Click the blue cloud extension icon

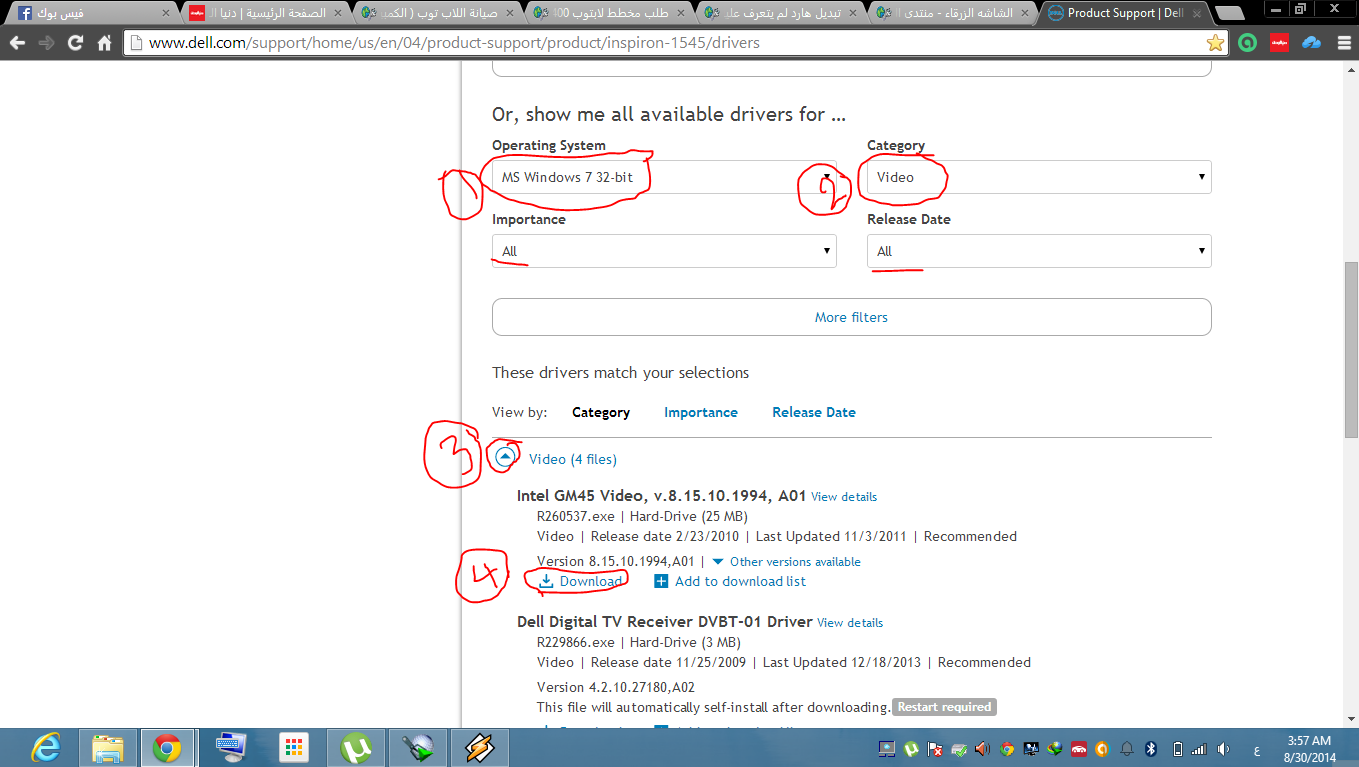(x=1311, y=43)
